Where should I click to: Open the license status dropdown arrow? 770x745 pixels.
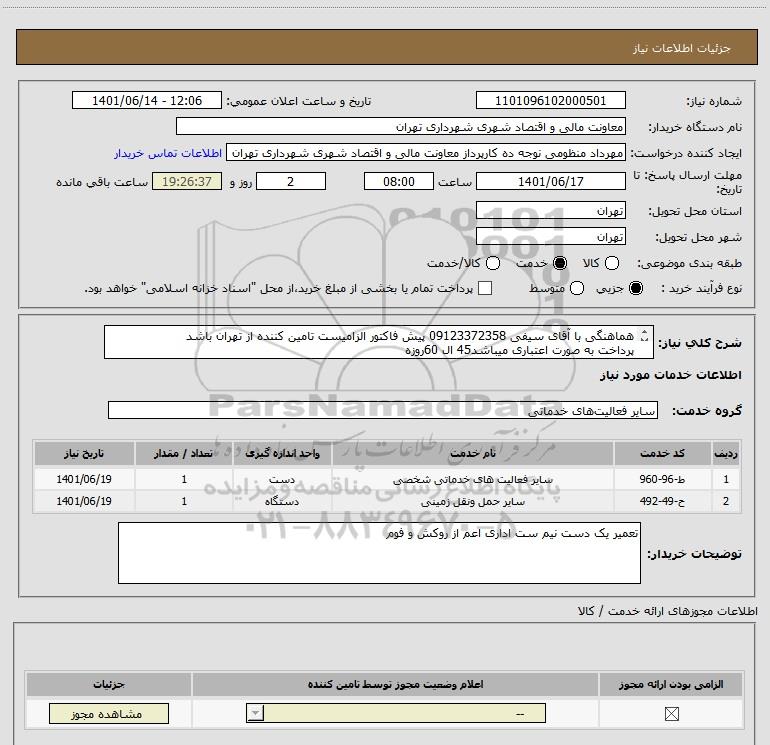click(x=255, y=713)
